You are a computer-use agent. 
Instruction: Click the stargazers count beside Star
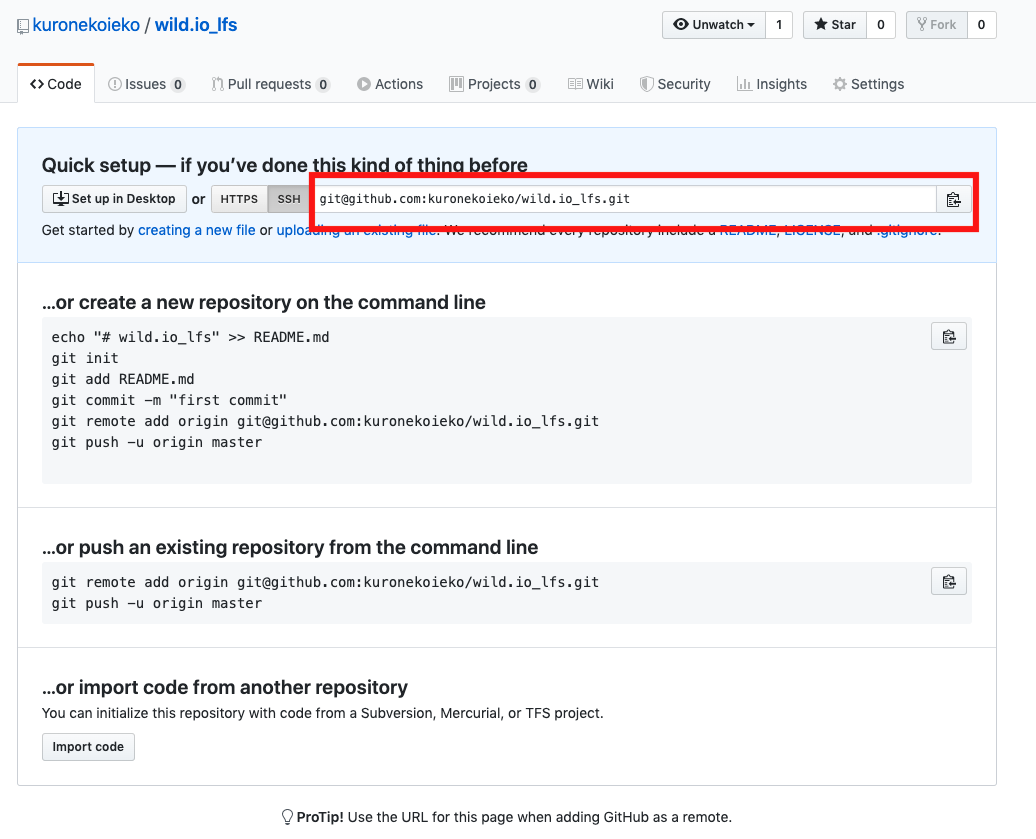click(878, 25)
